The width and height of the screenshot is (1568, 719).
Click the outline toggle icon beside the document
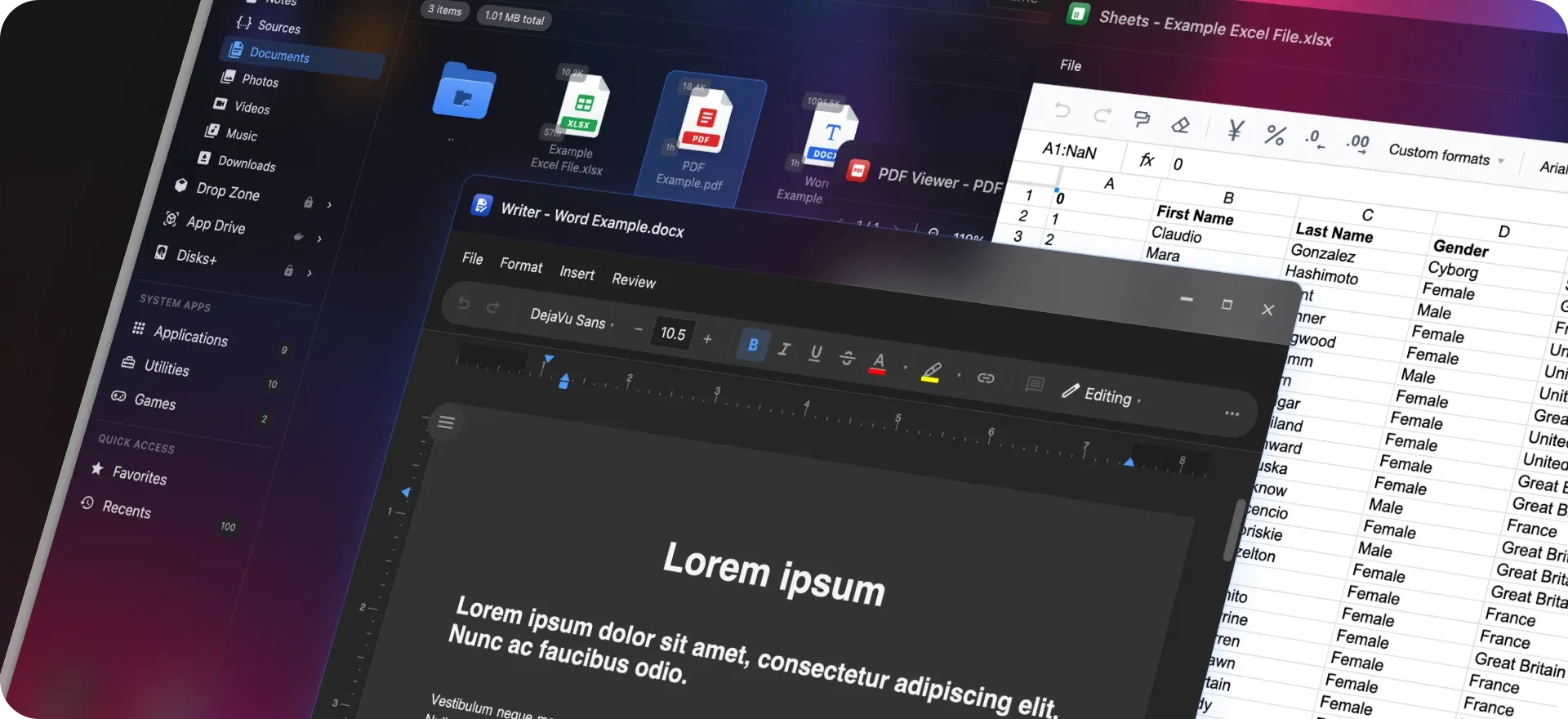(x=446, y=422)
